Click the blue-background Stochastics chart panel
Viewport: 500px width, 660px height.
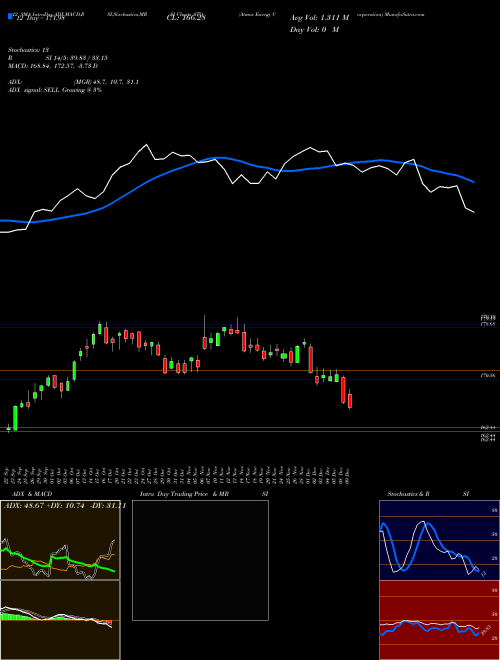[x=439, y=540]
